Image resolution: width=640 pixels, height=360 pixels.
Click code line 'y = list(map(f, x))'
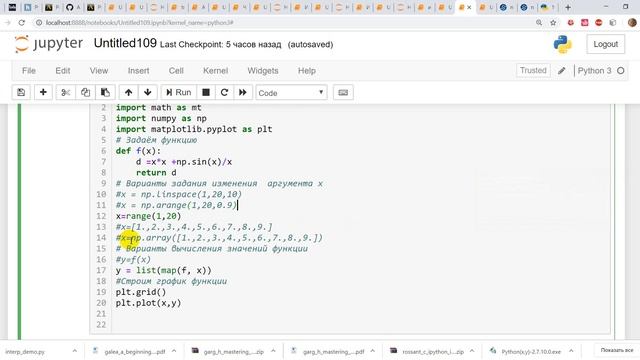(x=163, y=270)
